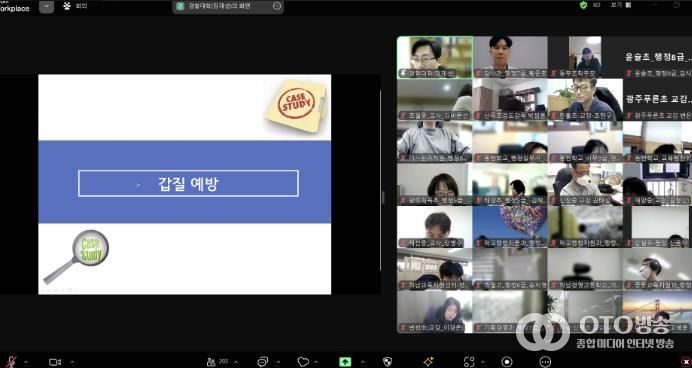This screenshot has width=692, height=368.
Task: Open the screen share options button
Action: pos(277,6)
